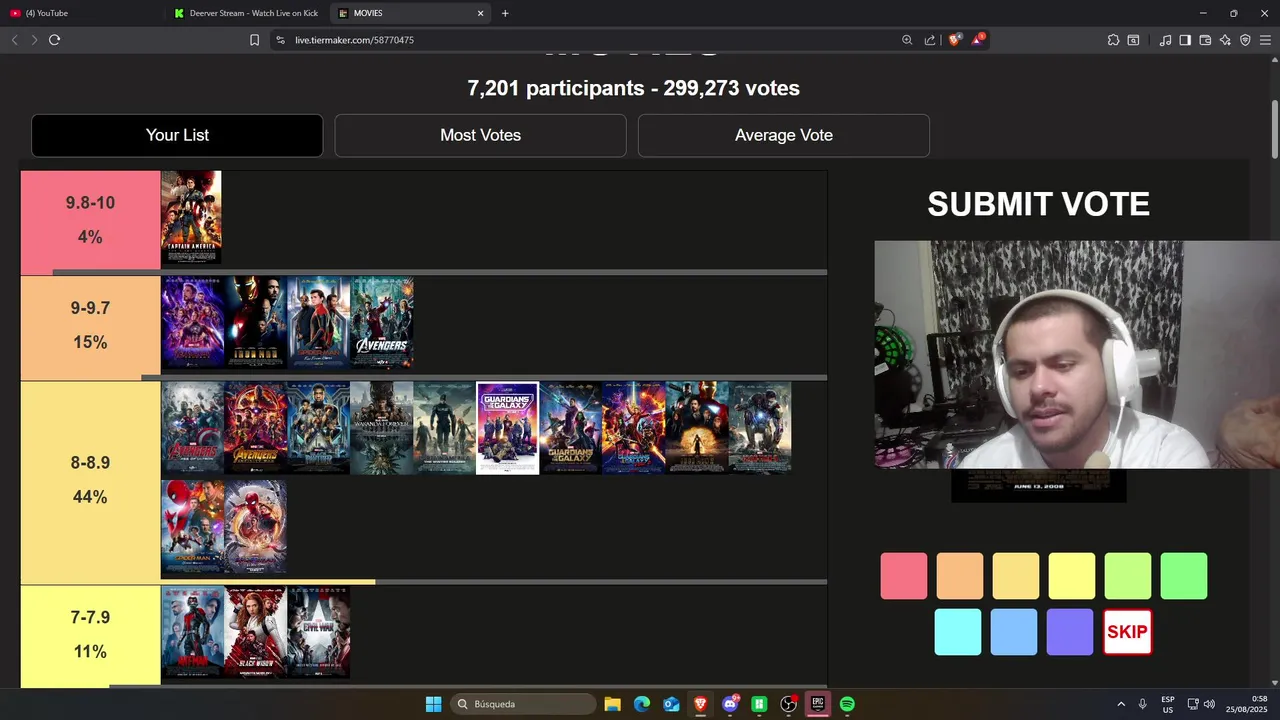The image size is (1280, 720).
Task: Vote with the light orange-yellow swatch
Action: coord(1016,576)
